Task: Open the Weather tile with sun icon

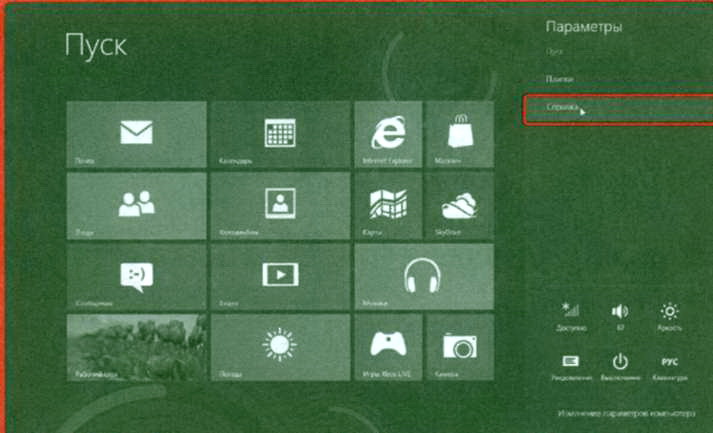Action: point(281,347)
